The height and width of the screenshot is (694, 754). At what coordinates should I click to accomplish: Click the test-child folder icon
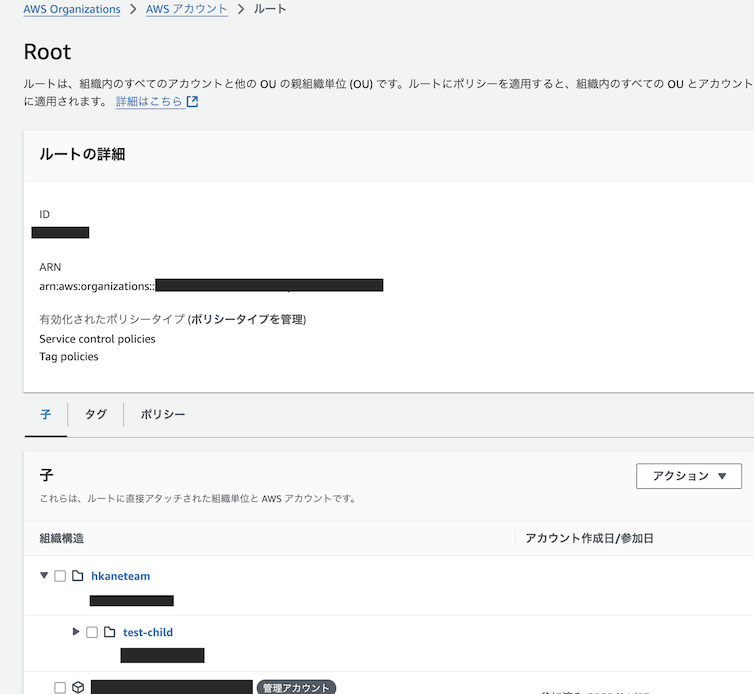(110, 632)
